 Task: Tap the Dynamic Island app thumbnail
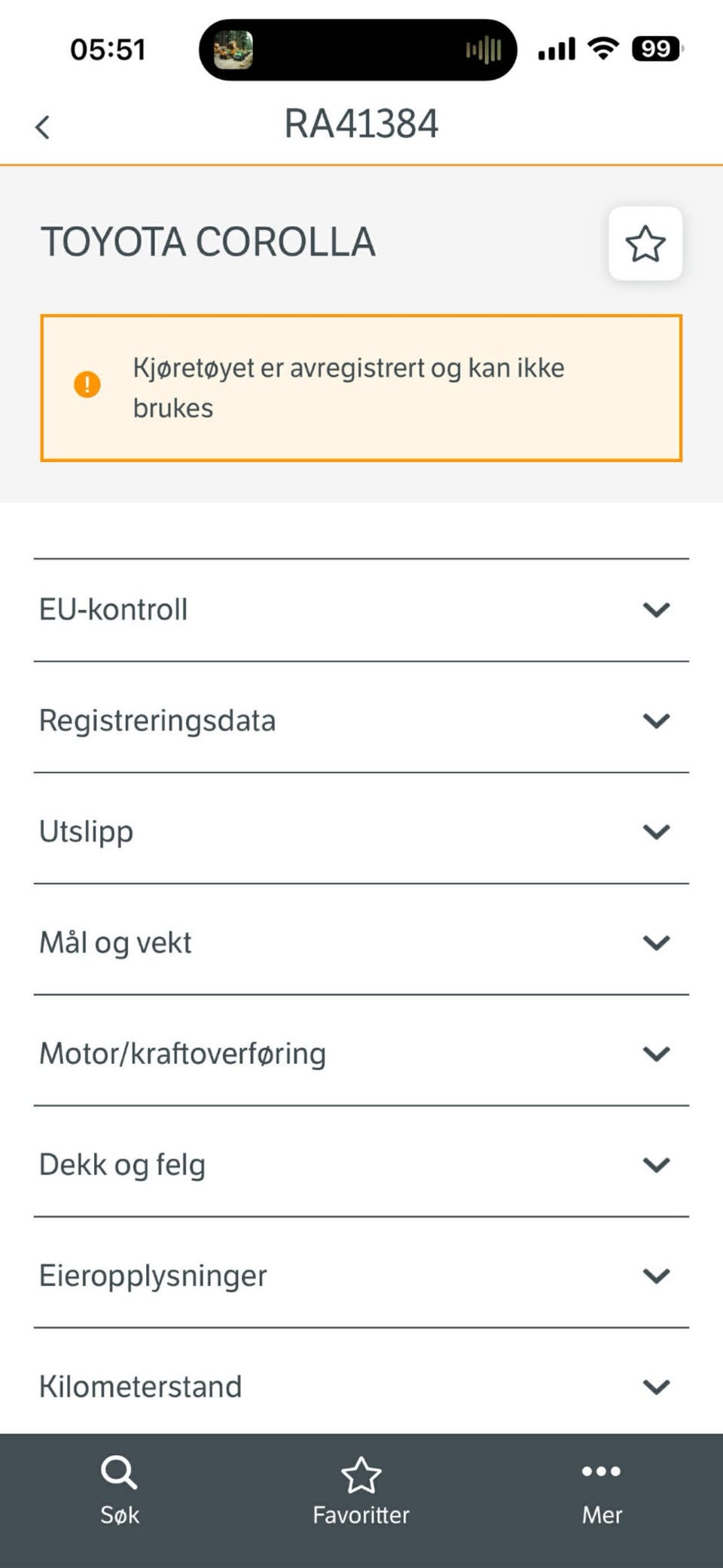(x=233, y=50)
